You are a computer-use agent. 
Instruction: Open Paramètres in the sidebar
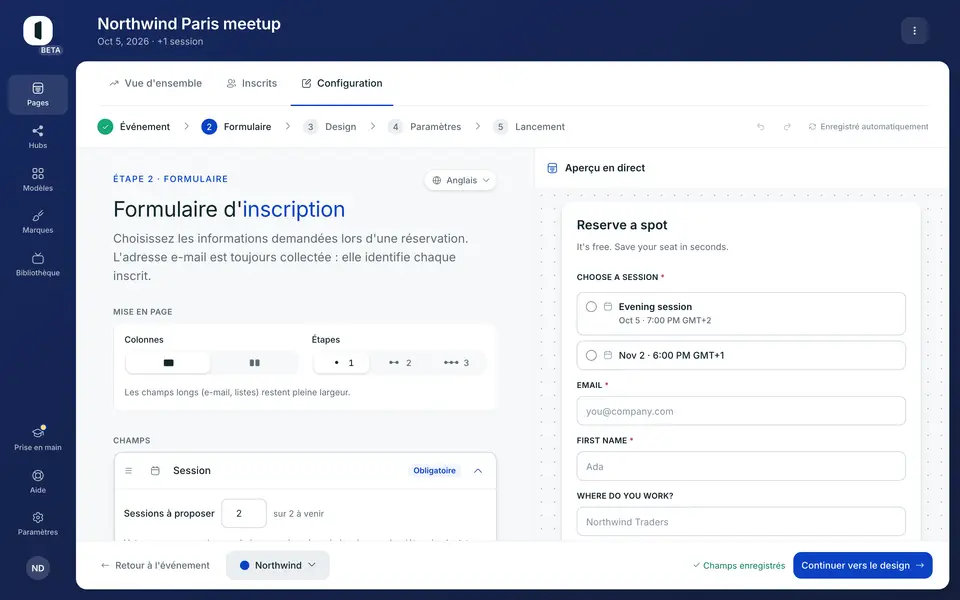point(38,524)
